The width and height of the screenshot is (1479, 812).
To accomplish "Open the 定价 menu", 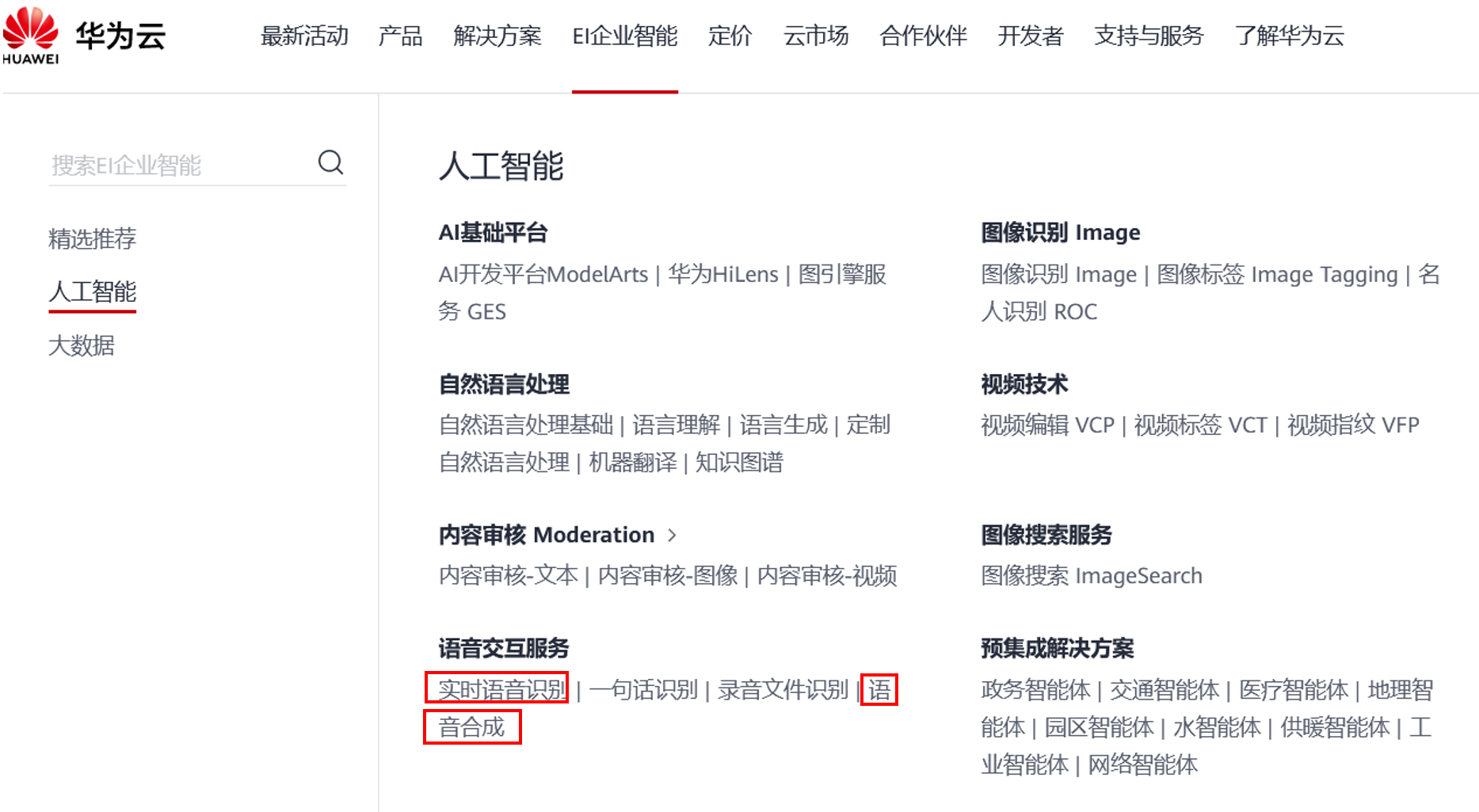I will pyautogui.click(x=730, y=36).
